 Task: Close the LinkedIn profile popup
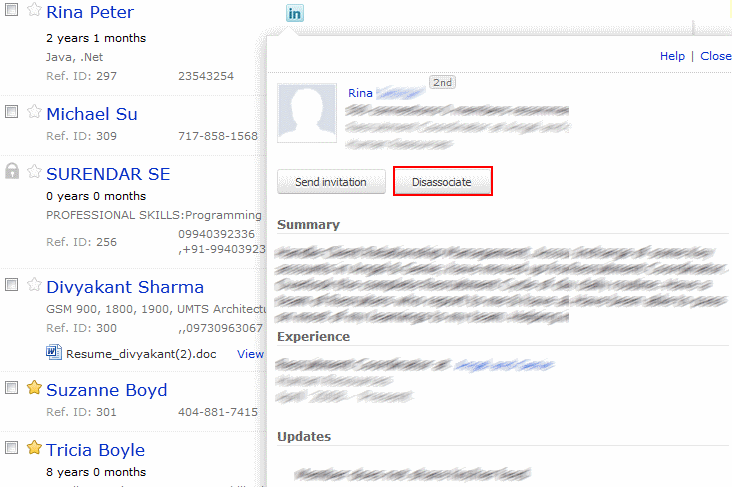point(716,56)
